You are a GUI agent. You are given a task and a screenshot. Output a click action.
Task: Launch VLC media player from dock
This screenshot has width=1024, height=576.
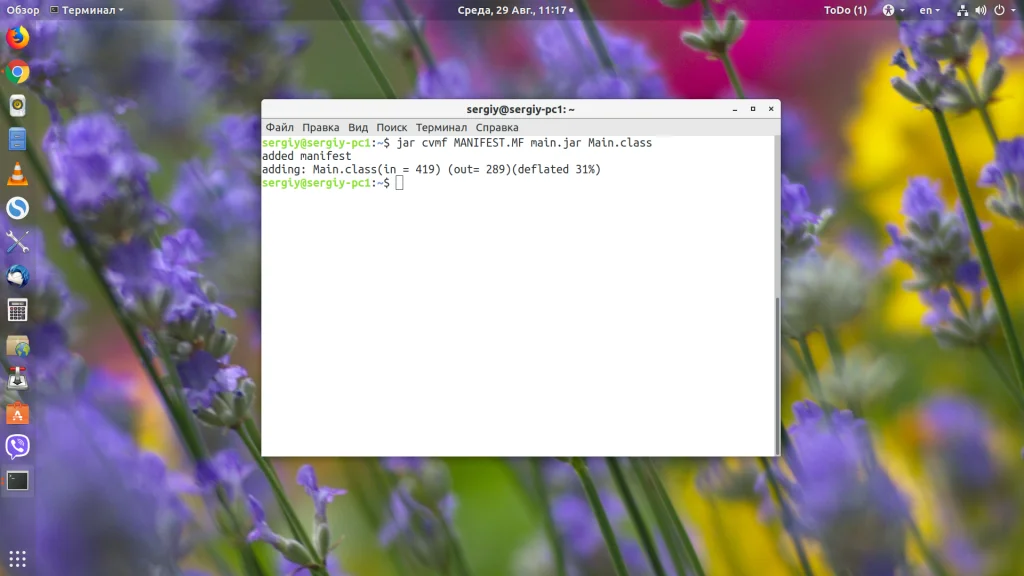click(18, 174)
